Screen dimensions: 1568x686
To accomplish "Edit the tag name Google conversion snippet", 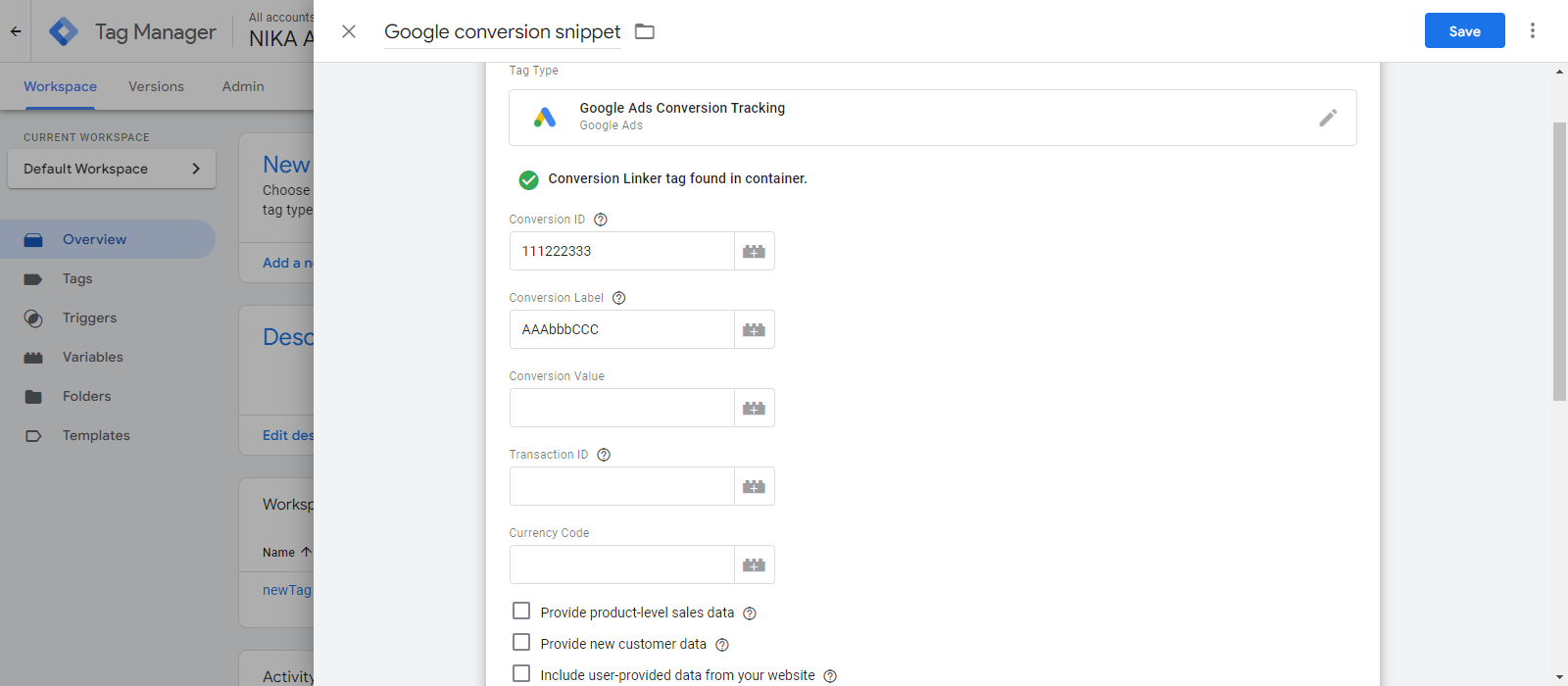I will pos(502,31).
